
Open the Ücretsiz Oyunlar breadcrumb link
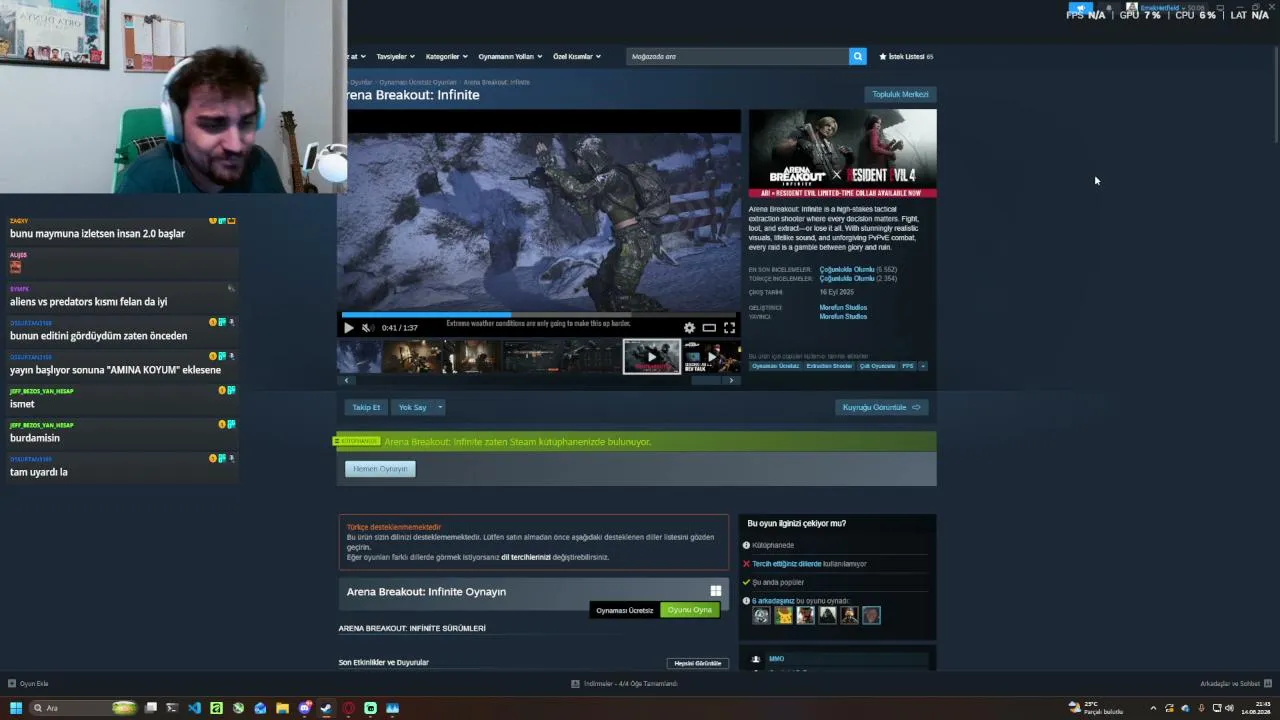(x=417, y=82)
